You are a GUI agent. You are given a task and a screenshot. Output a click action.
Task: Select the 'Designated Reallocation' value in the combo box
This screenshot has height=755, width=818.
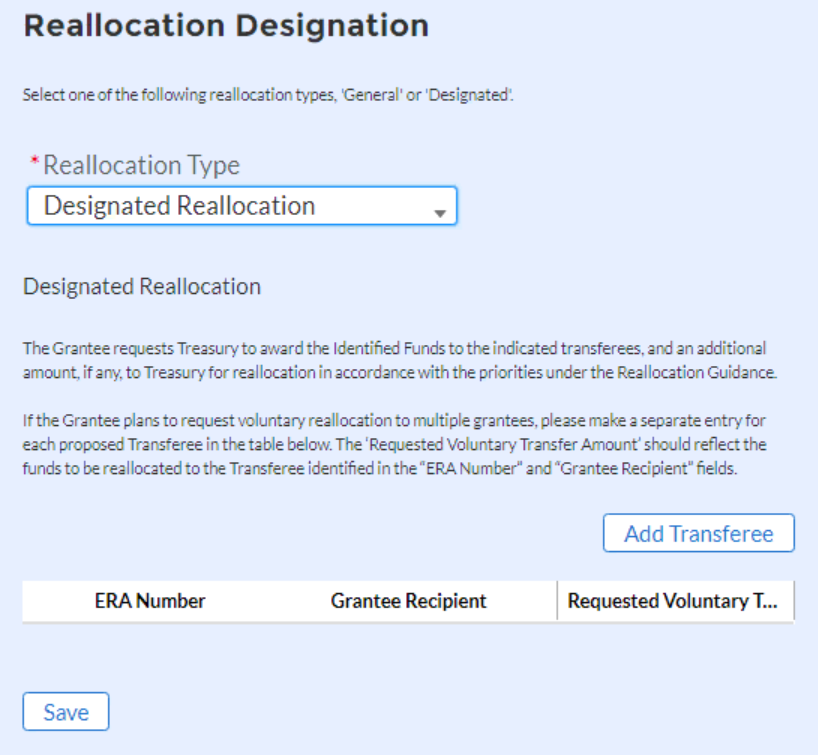(x=180, y=206)
